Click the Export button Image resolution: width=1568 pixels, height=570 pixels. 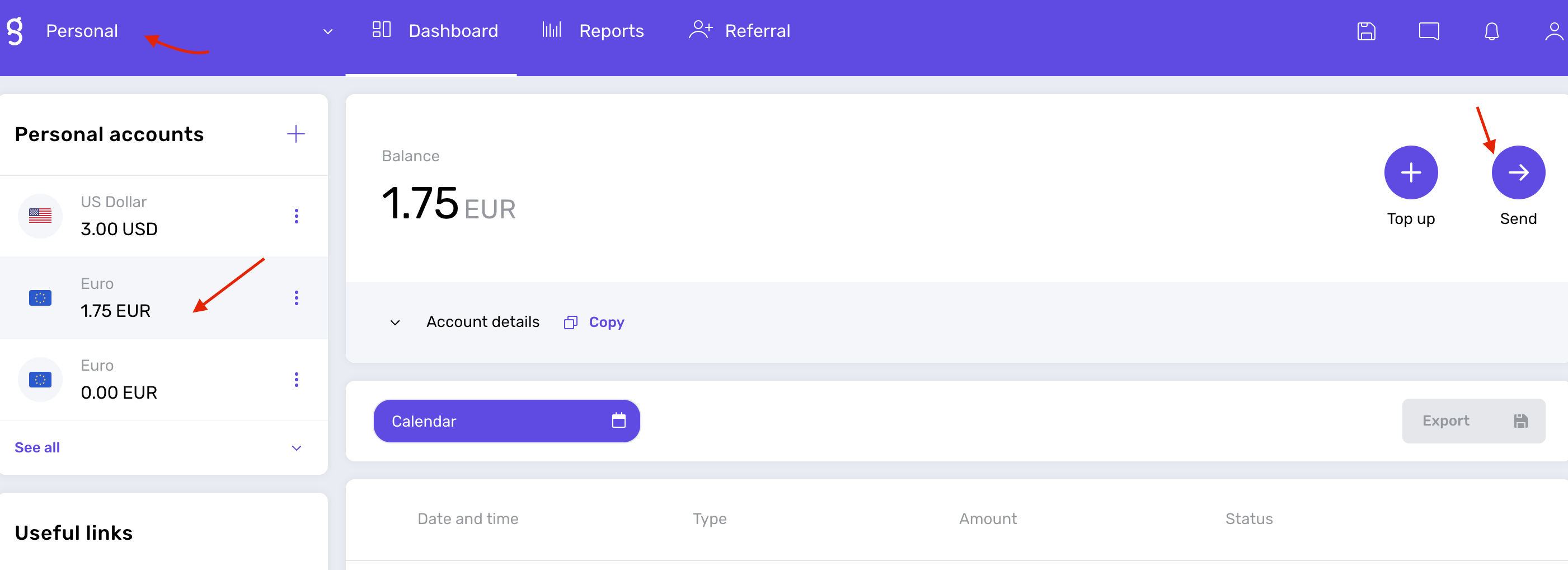coord(1473,421)
